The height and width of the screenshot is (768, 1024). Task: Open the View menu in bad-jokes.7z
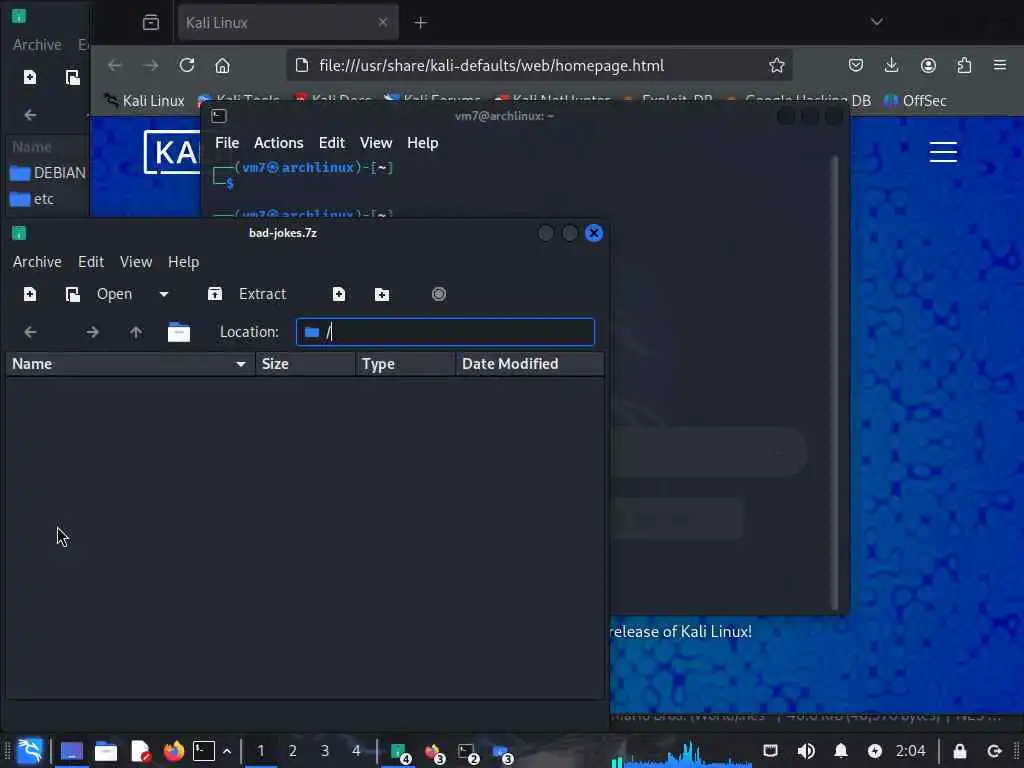point(136,262)
